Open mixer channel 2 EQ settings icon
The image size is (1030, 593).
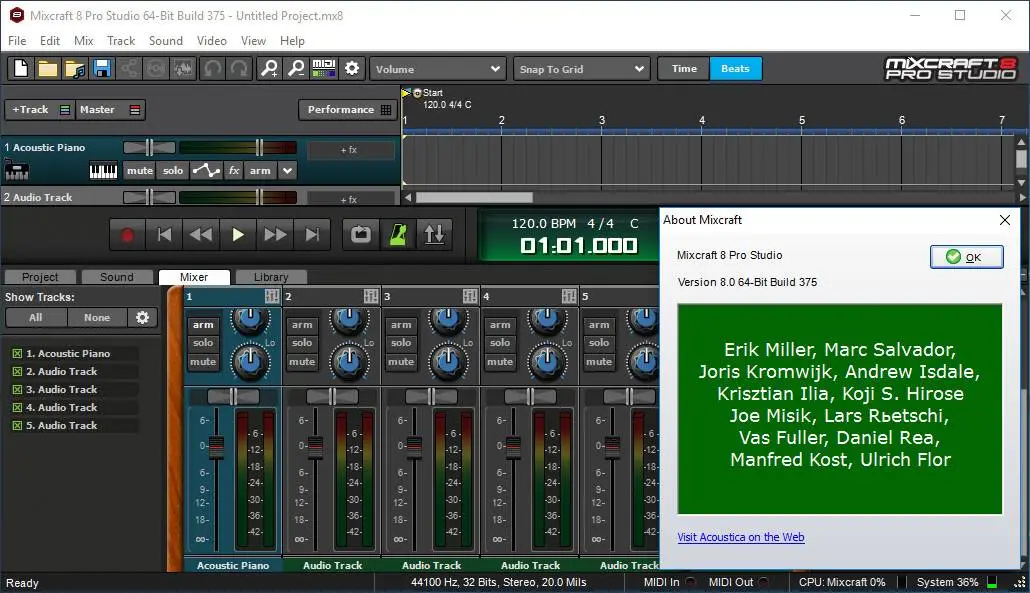371,296
